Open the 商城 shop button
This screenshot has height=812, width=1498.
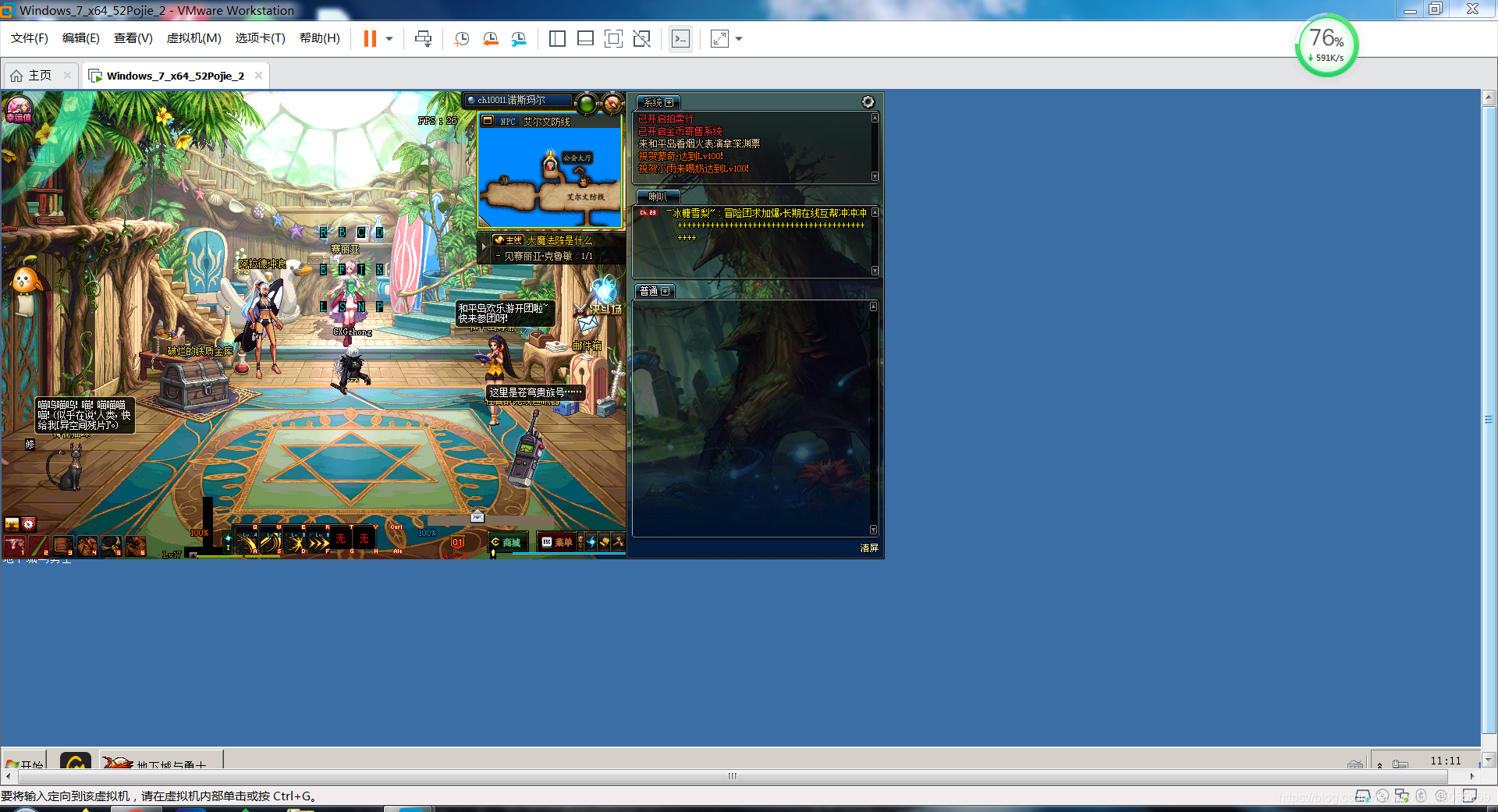(x=507, y=542)
